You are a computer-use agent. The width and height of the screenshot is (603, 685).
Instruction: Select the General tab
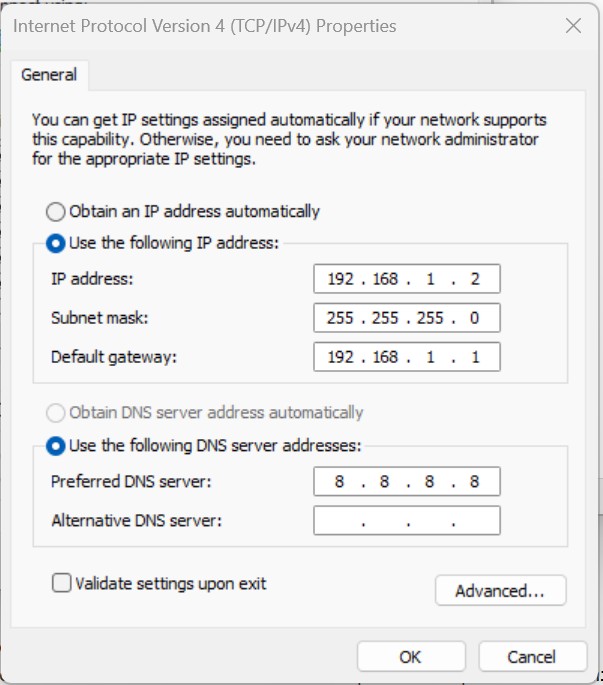click(49, 75)
